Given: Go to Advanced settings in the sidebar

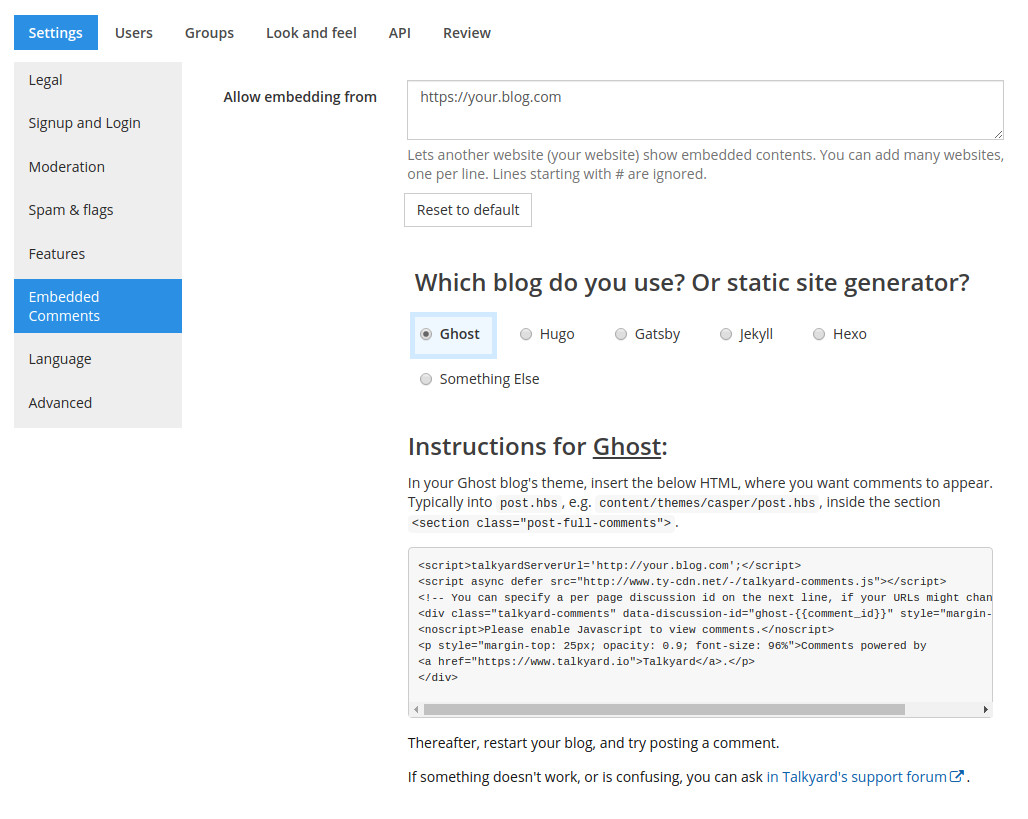Looking at the screenshot, I should (x=60, y=403).
